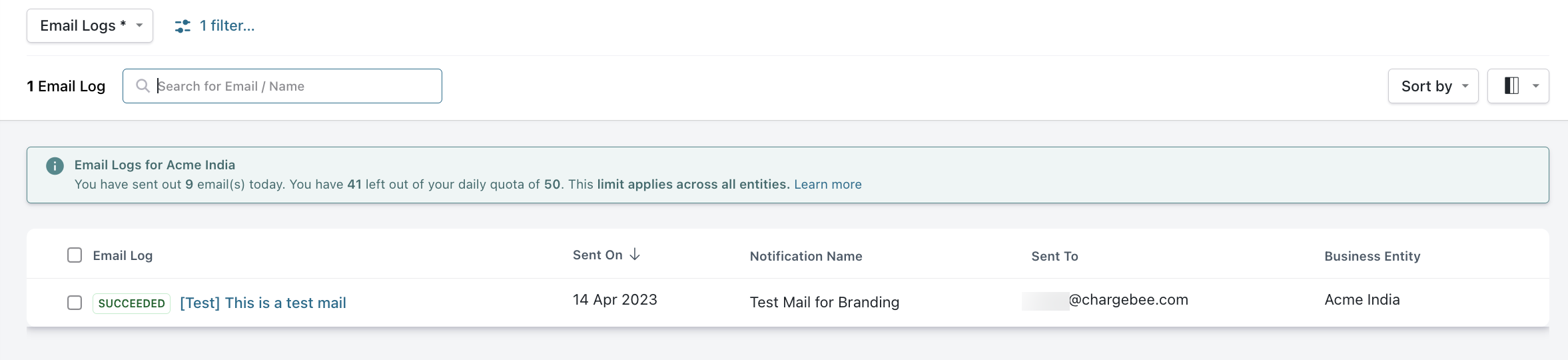Click the Notification Name column header
The height and width of the screenshot is (360, 1568).
pyautogui.click(x=805, y=256)
